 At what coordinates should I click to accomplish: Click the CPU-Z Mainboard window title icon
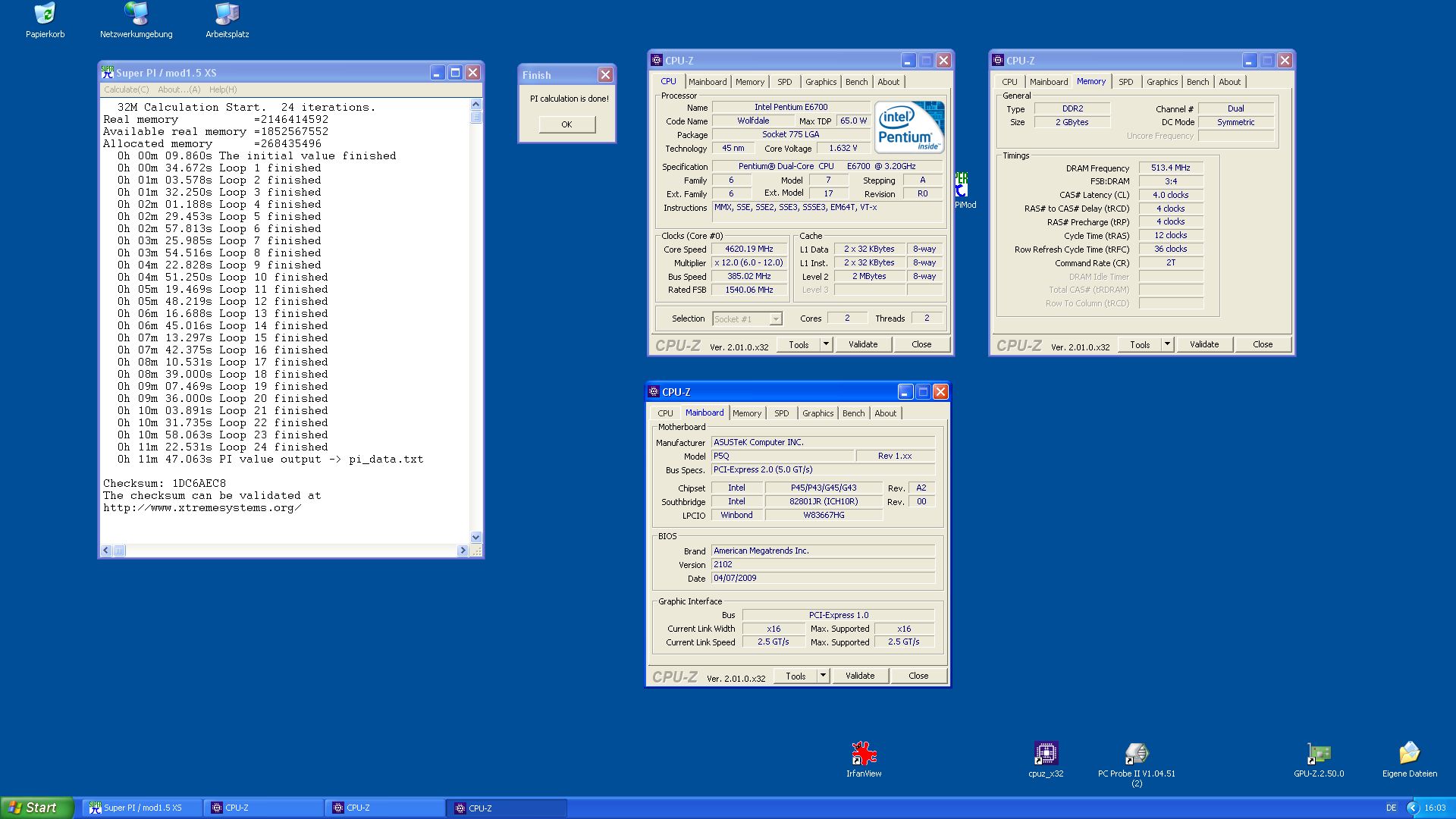654,392
